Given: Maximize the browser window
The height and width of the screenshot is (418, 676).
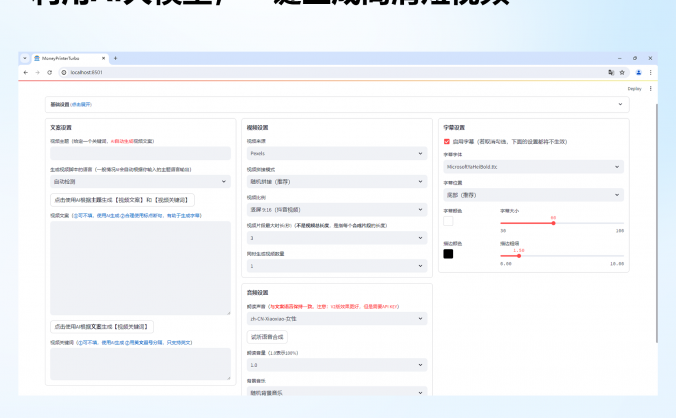Looking at the screenshot, I should click(635, 58).
